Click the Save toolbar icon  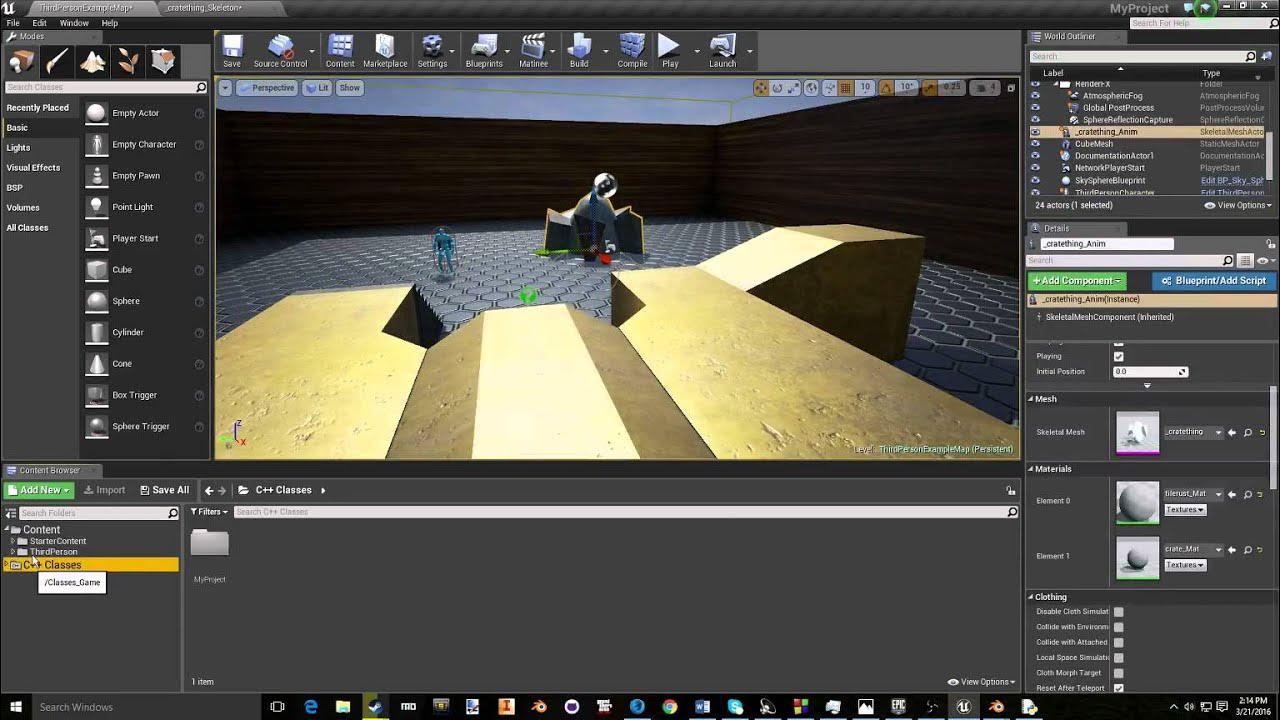(x=232, y=50)
